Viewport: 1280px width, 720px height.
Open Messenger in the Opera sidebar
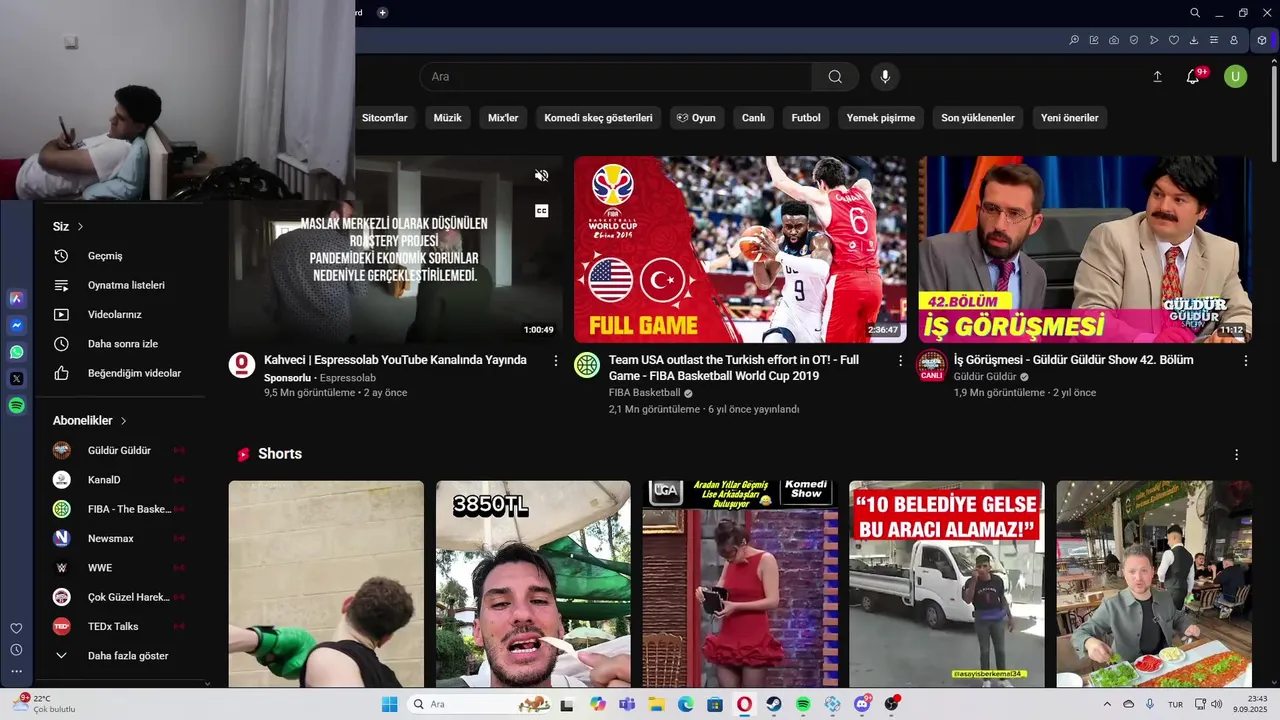tap(16, 325)
